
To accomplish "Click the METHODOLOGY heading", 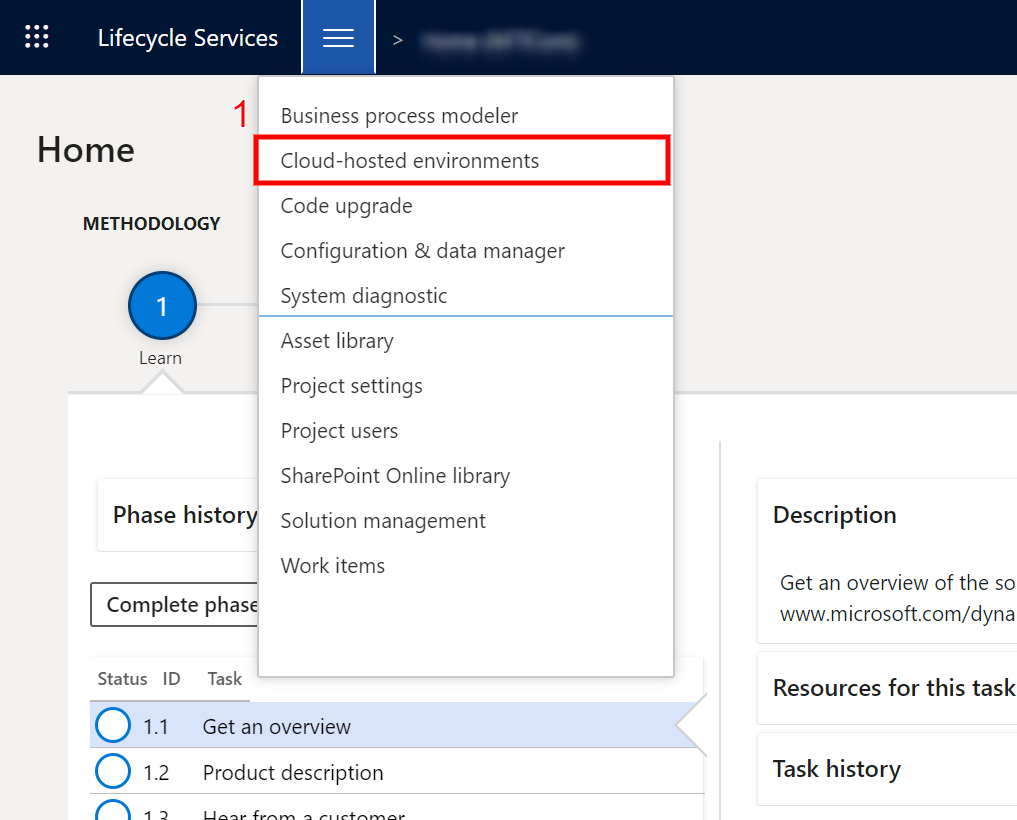I will (x=152, y=224).
